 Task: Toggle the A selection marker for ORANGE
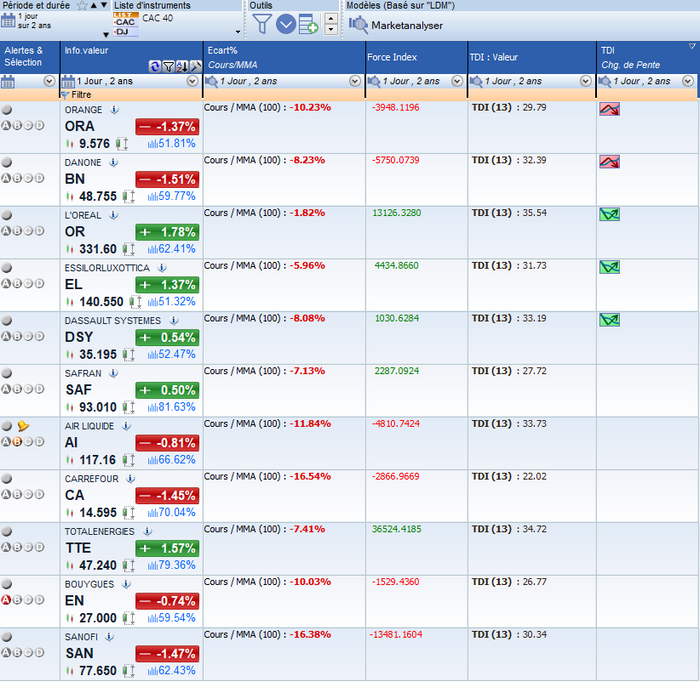point(6,125)
